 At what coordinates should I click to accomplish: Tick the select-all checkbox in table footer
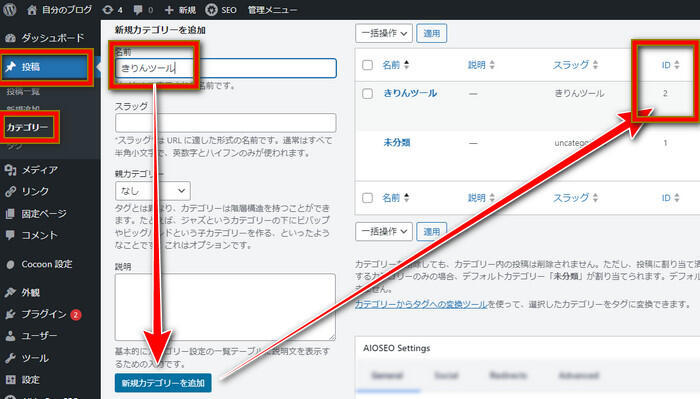pyautogui.click(x=367, y=198)
